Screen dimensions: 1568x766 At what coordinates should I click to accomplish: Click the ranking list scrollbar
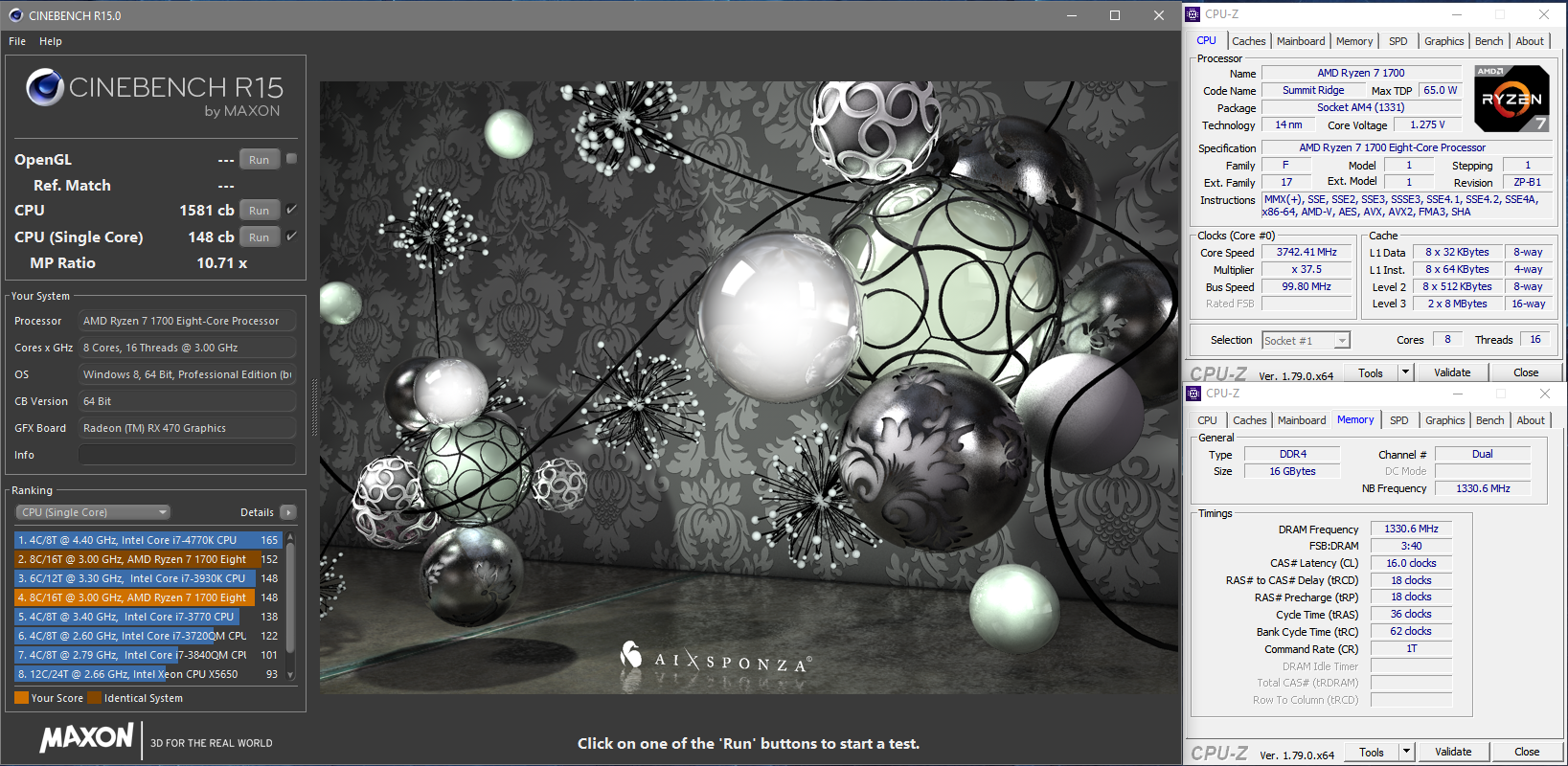pos(290,597)
